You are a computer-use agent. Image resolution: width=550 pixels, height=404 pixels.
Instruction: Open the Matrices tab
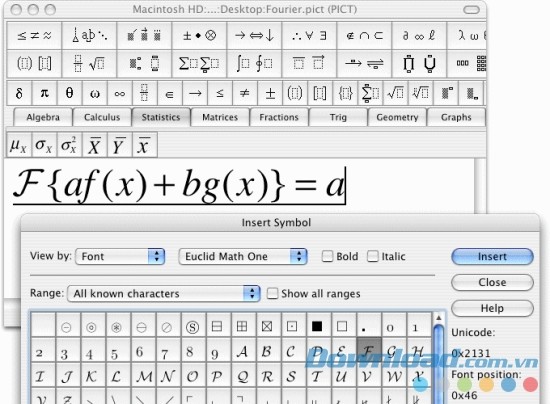pyautogui.click(x=220, y=117)
